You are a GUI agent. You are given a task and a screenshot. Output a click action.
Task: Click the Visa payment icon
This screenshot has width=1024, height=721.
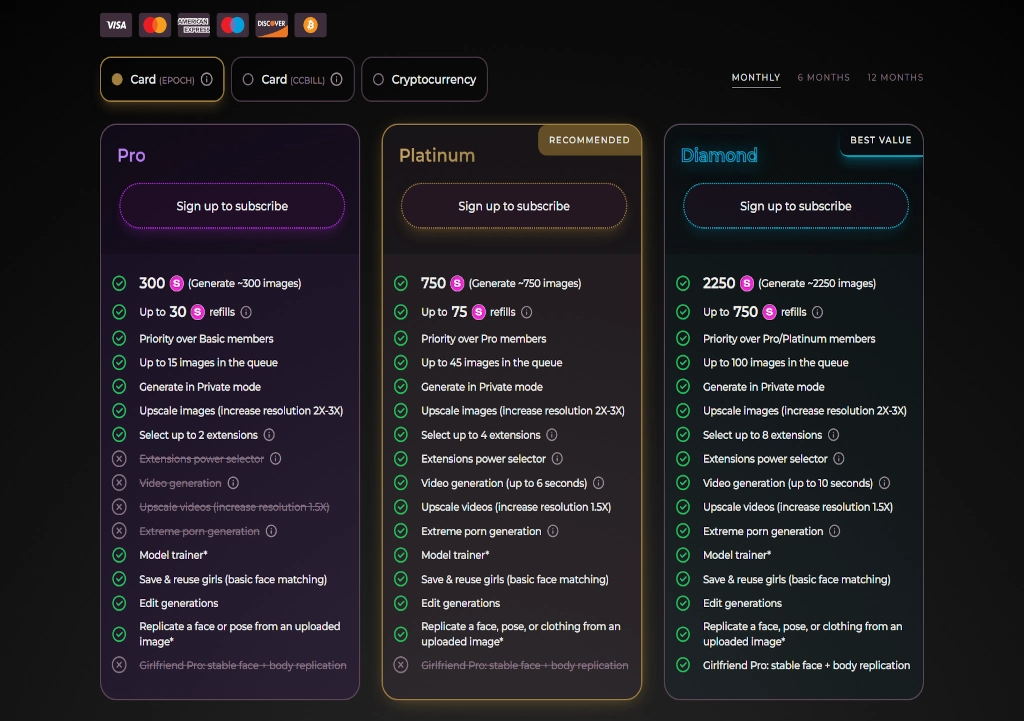(x=115, y=24)
